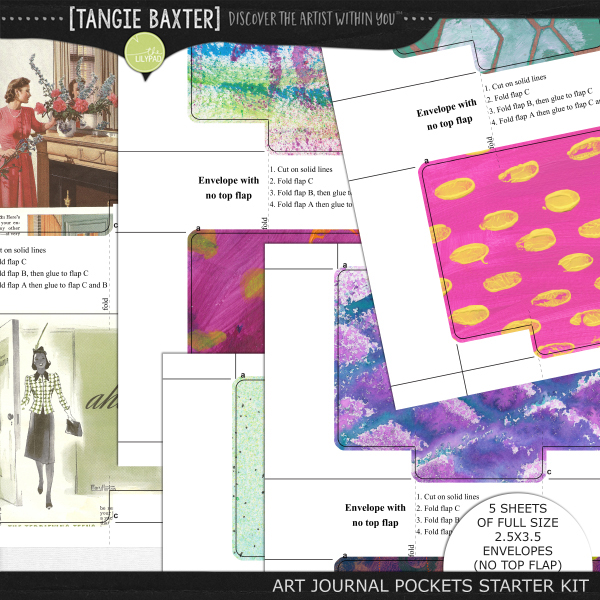Click the [TANGIE BAXTER] title text
The width and height of the screenshot is (600, 600).
point(145,18)
